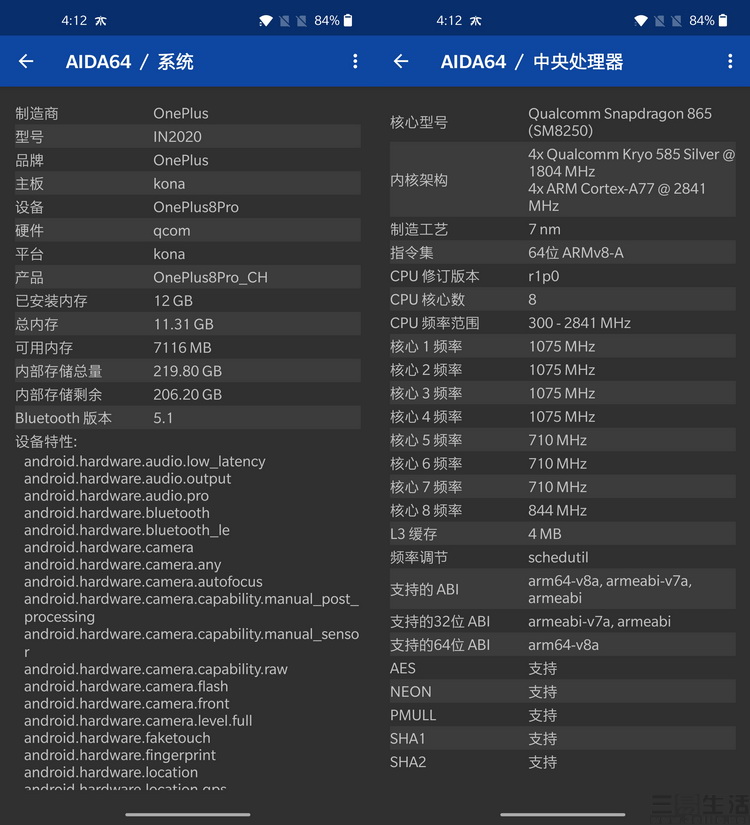Tap home gesture bar on left screen

(x=188, y=815)
